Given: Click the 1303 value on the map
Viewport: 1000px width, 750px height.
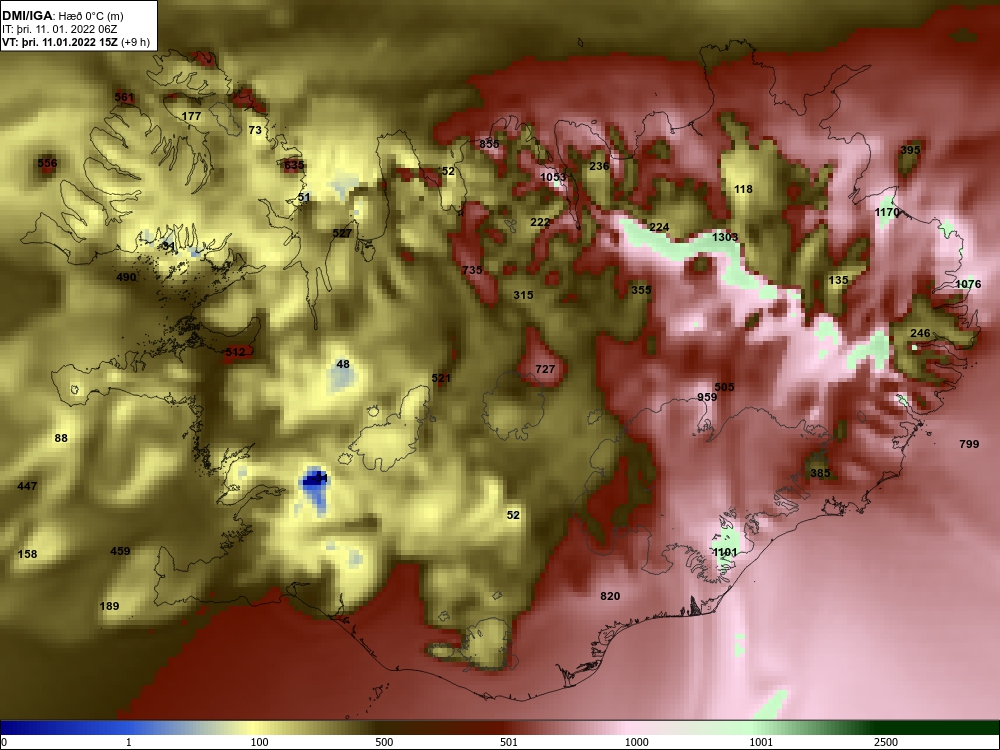Looking at the screenshot, I should (x=725, y=237).
